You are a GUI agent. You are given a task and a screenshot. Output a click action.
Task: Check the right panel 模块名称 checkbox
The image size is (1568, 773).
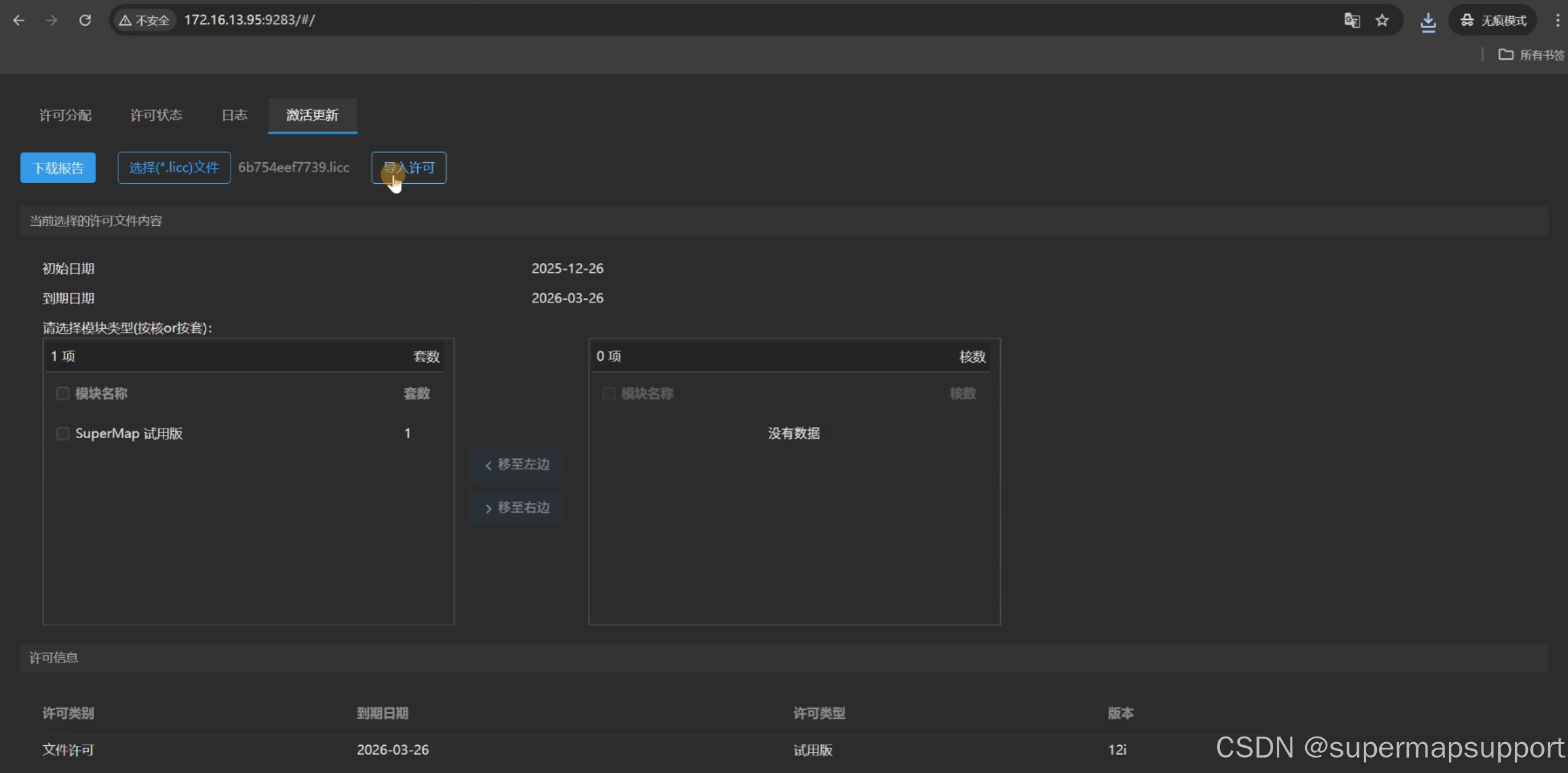point(608,393)
